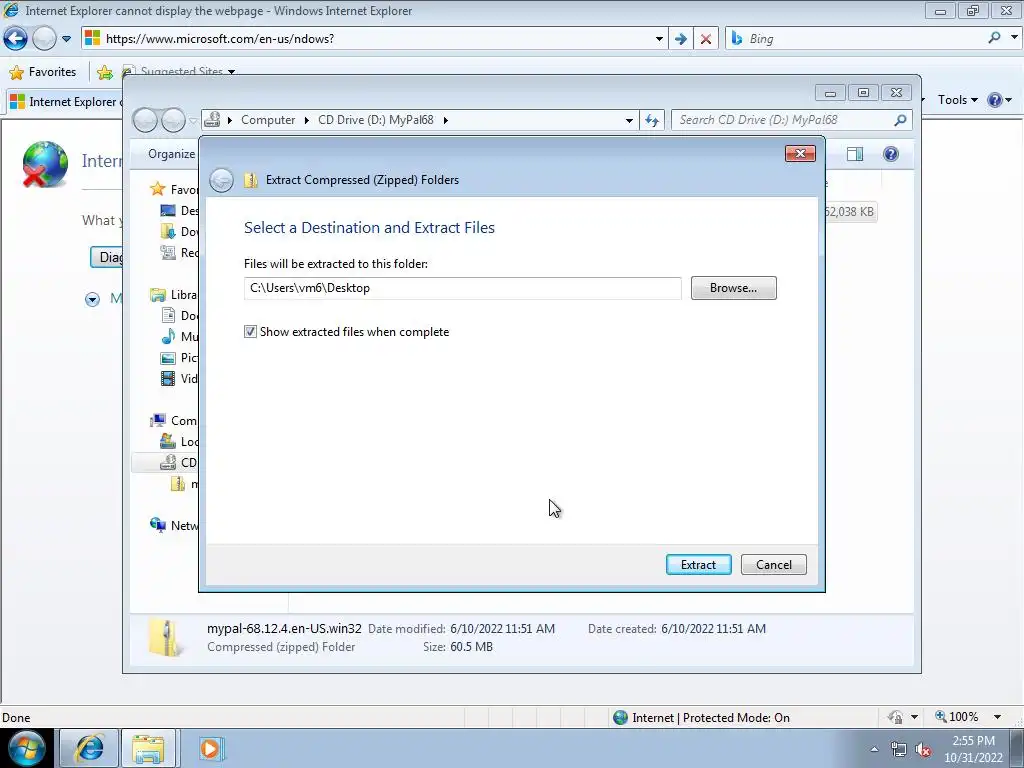Open the Organize menu in Explorer

pyautogui.click(x=171, y=153)
